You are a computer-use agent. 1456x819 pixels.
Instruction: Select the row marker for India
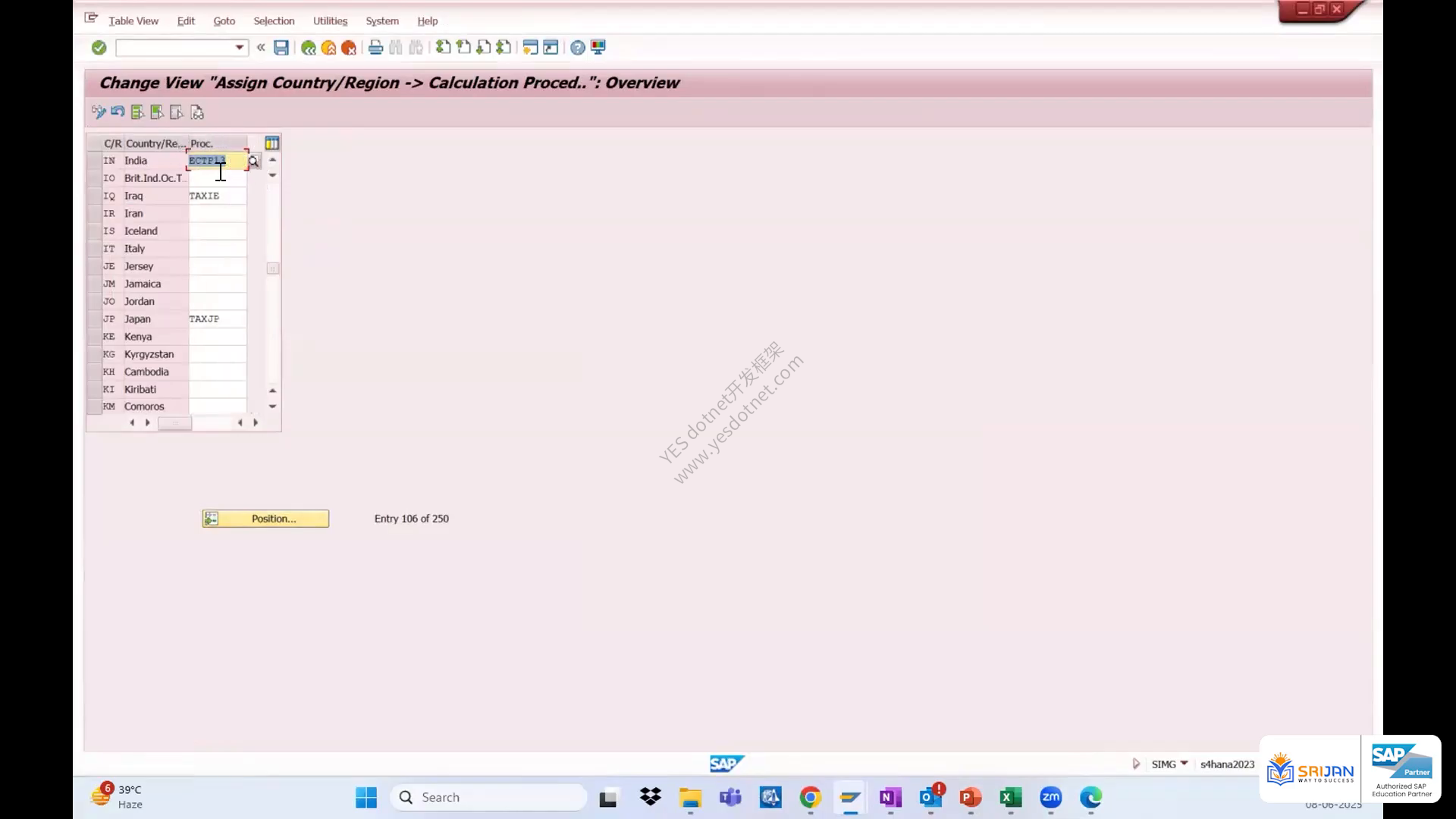[94, 161]
